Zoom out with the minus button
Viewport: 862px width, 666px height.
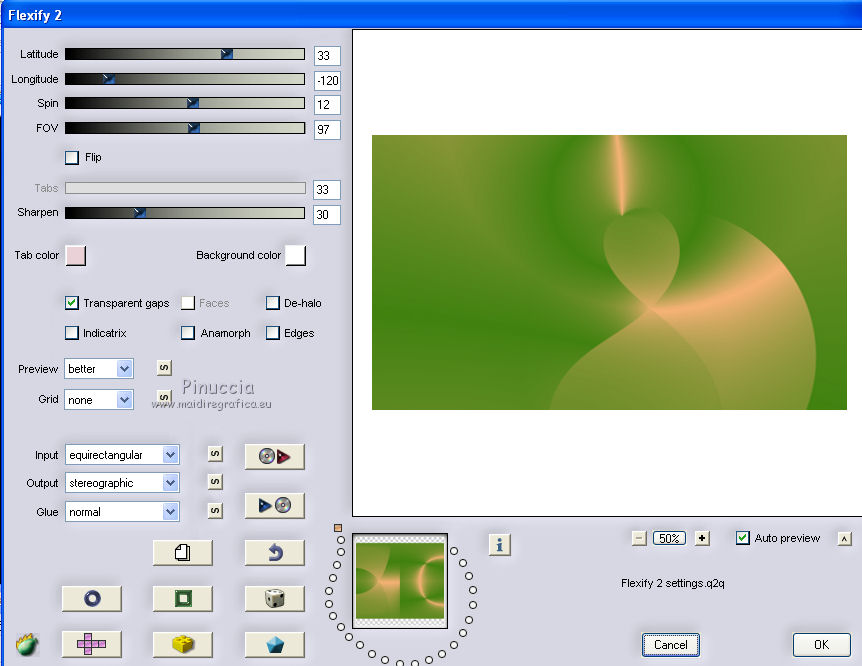pos(639,538)
